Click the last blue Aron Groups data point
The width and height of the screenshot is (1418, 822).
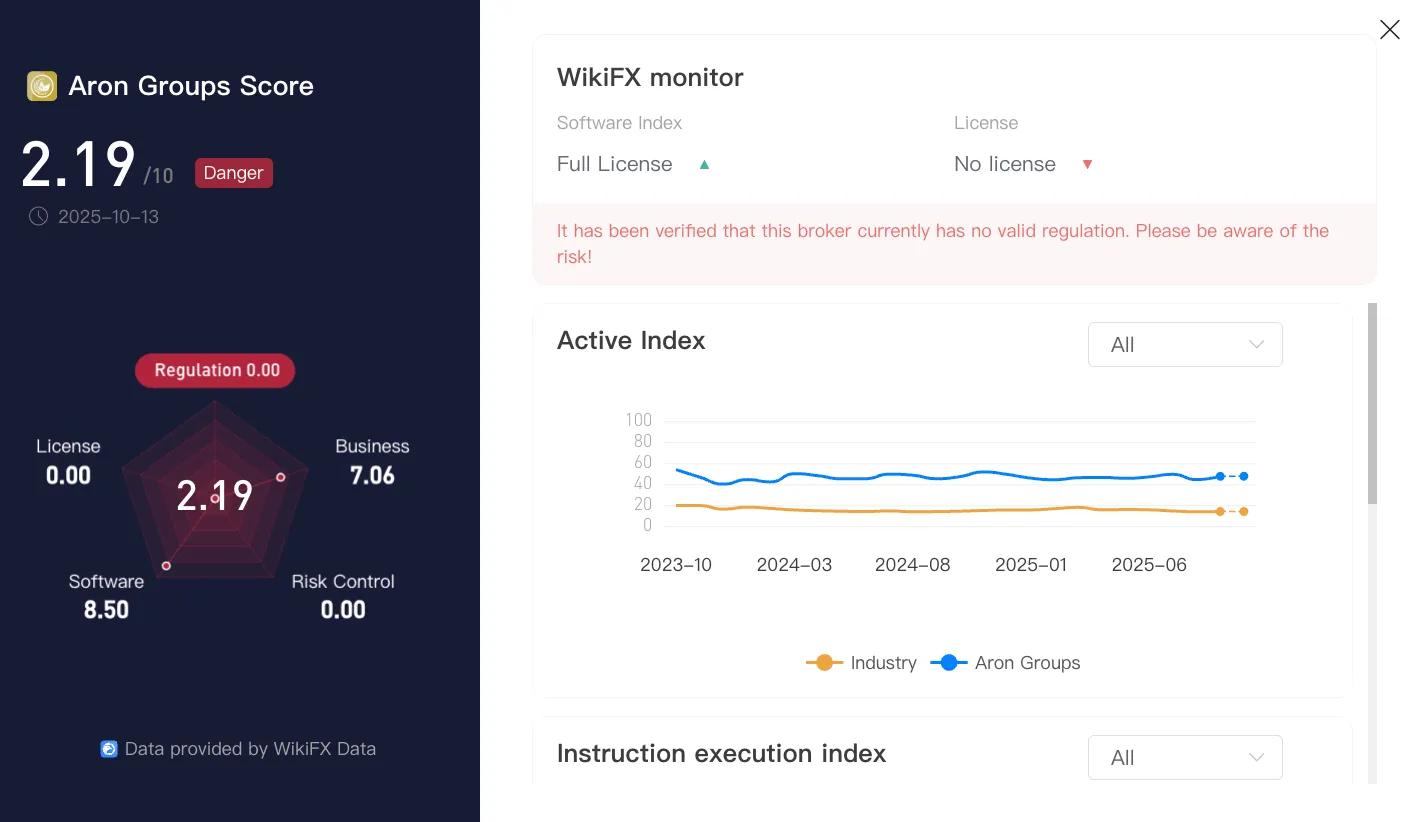click(x=1243, y=476)
